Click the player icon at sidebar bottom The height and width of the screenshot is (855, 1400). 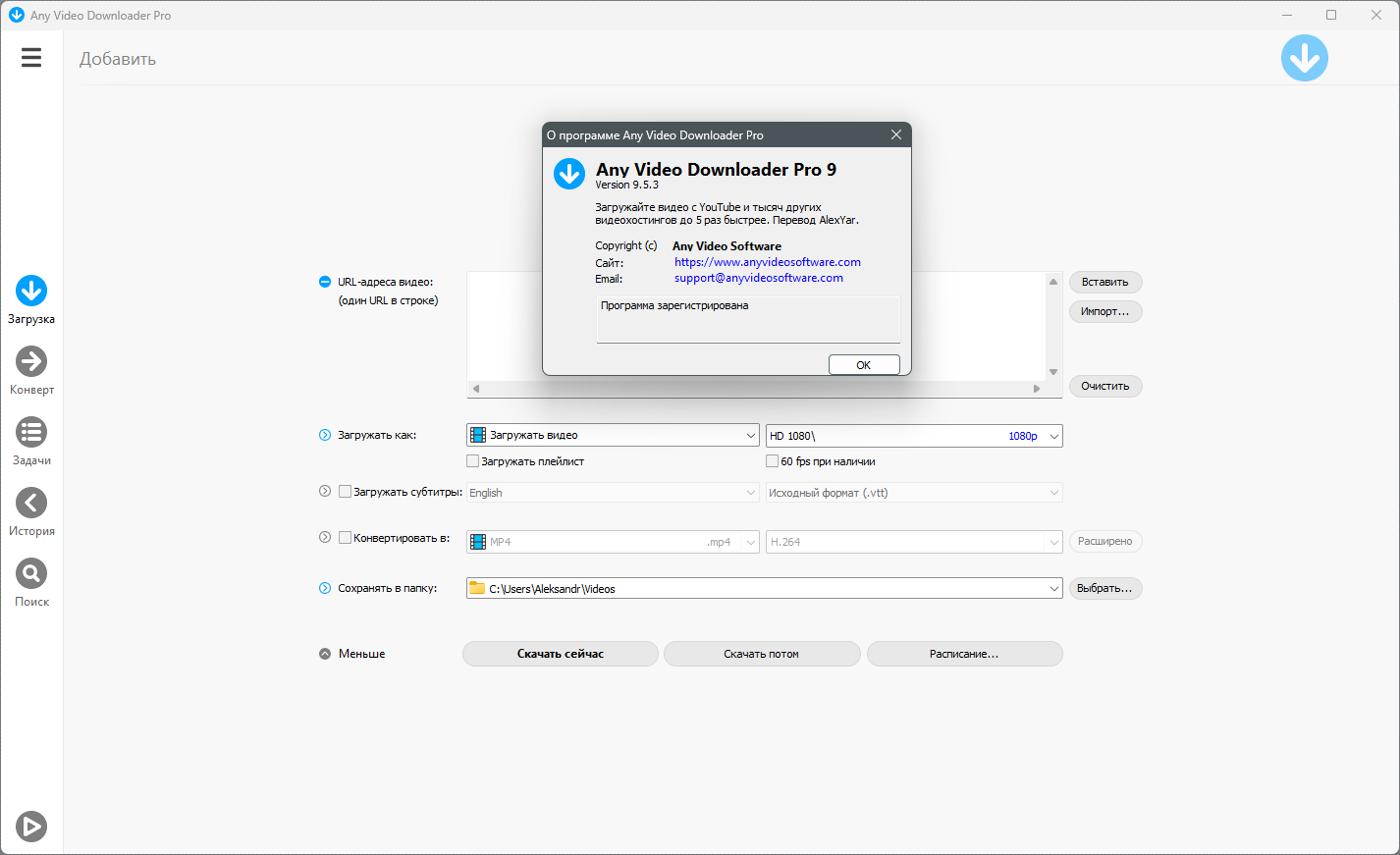pos(31,827)
